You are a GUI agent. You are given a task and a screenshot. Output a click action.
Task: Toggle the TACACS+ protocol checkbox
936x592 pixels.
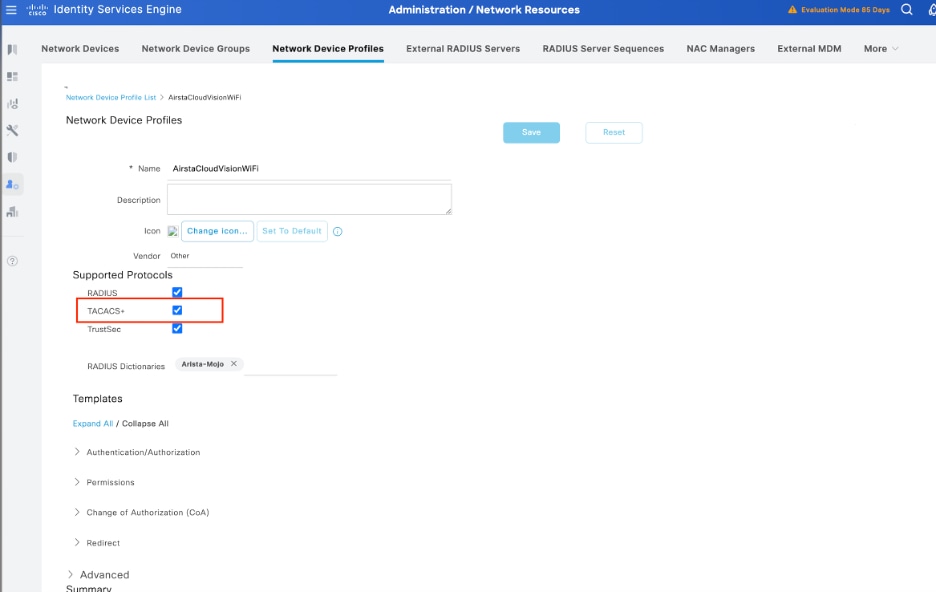pos(177,310)
